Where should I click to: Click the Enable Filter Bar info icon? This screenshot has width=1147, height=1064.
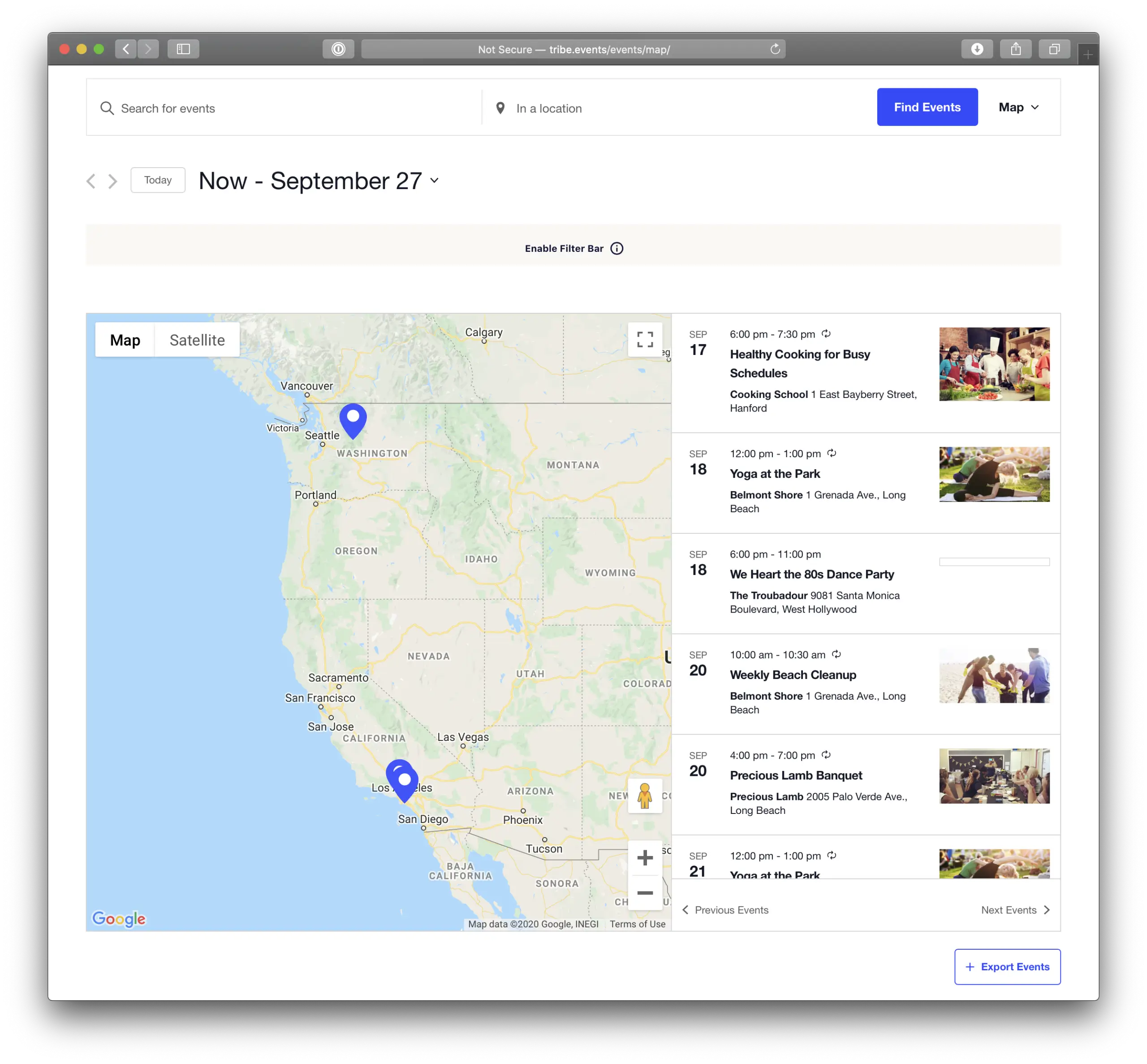point(617,248)
